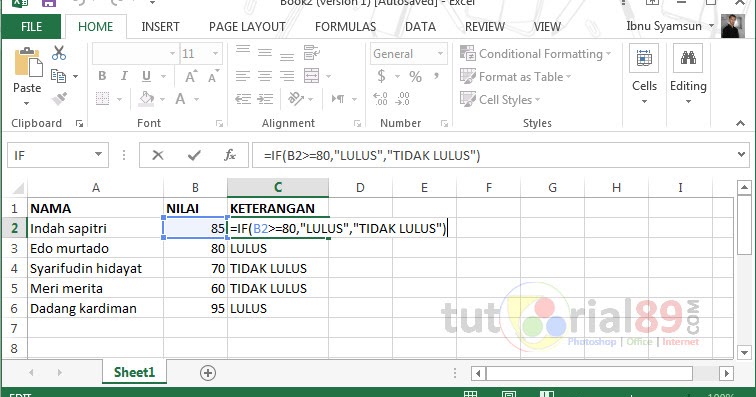This screenshot has height=397, width=756.
Task: Open the Font dialog launcher
Action: (x=219, y=124)
